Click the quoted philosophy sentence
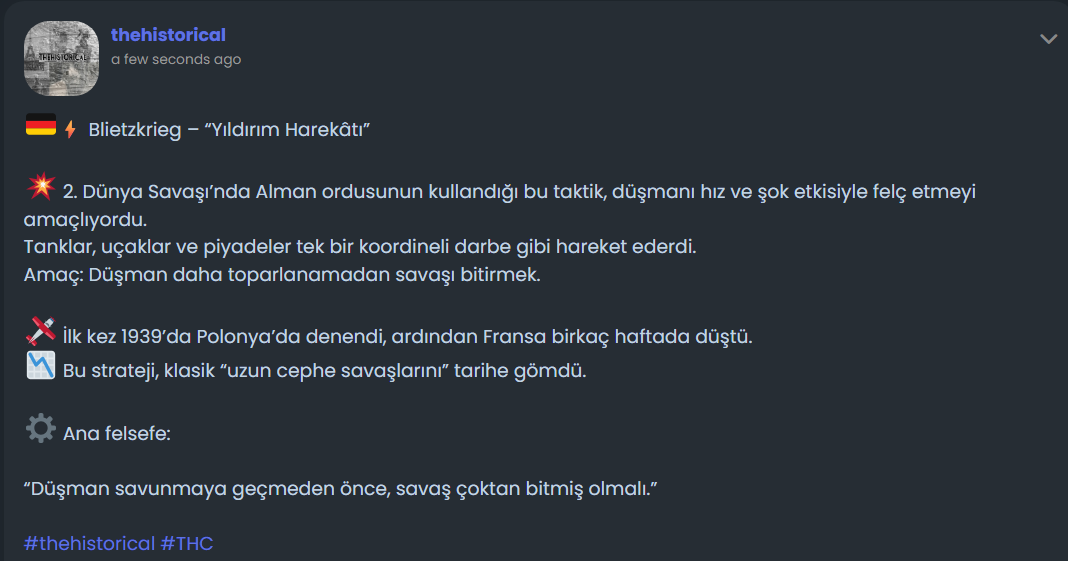The height and width of the screenshot is (561, 1068). click(340, 489)
